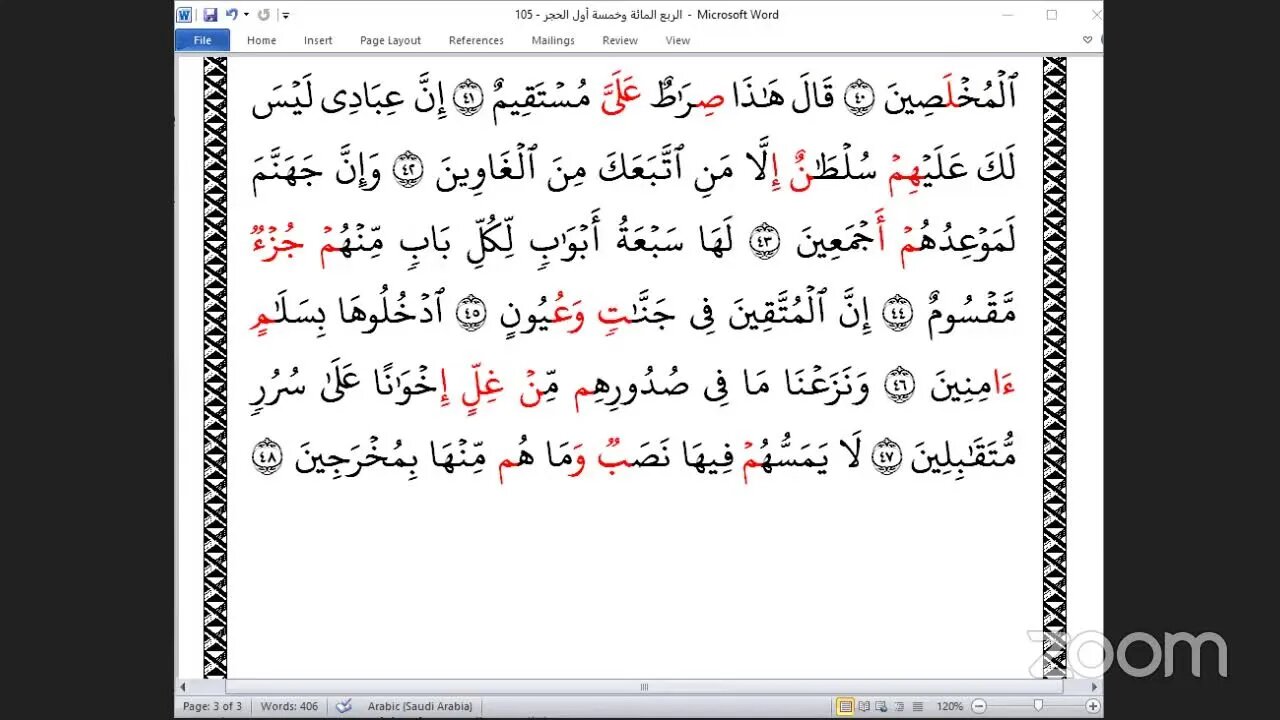Open the View tab
1280x720 pixels.
[x=678, y=40]
